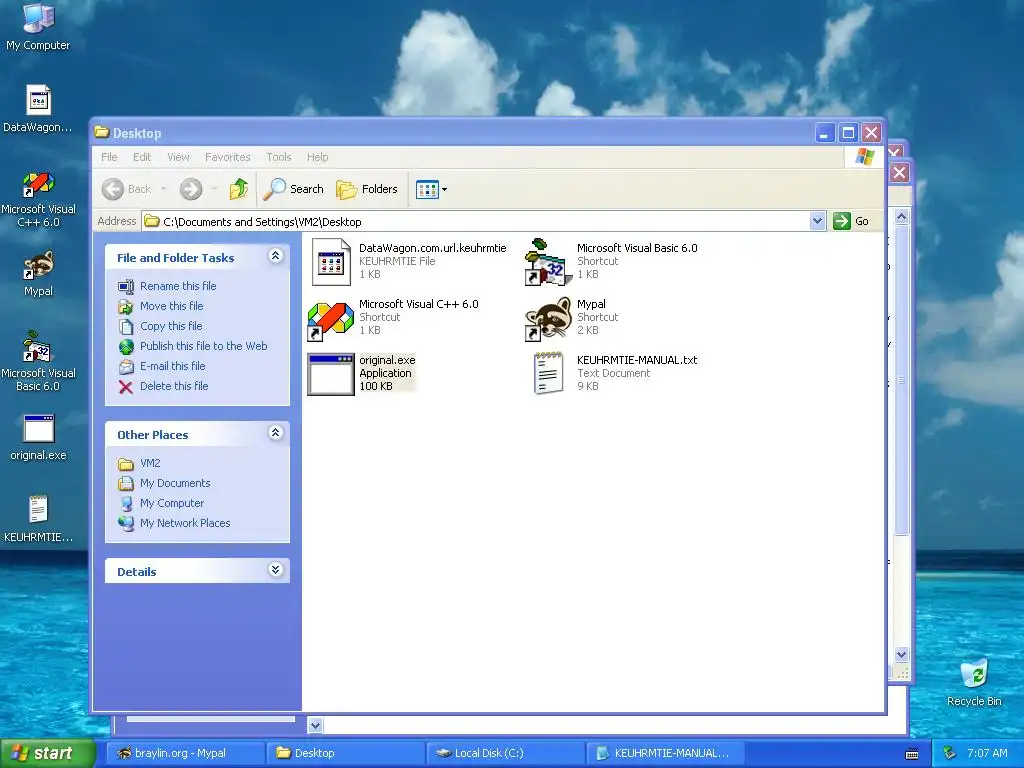
Task: Open the Search toolbar button
Action: pyautogui.click(x=293, y=189)
